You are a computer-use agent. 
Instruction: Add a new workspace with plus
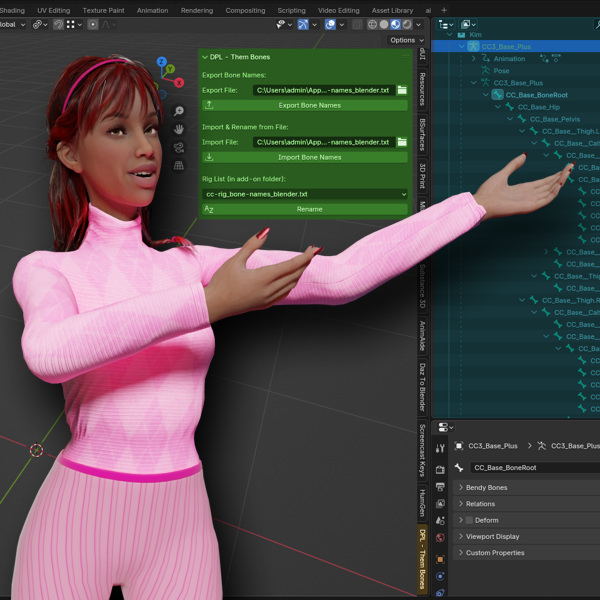444,10
